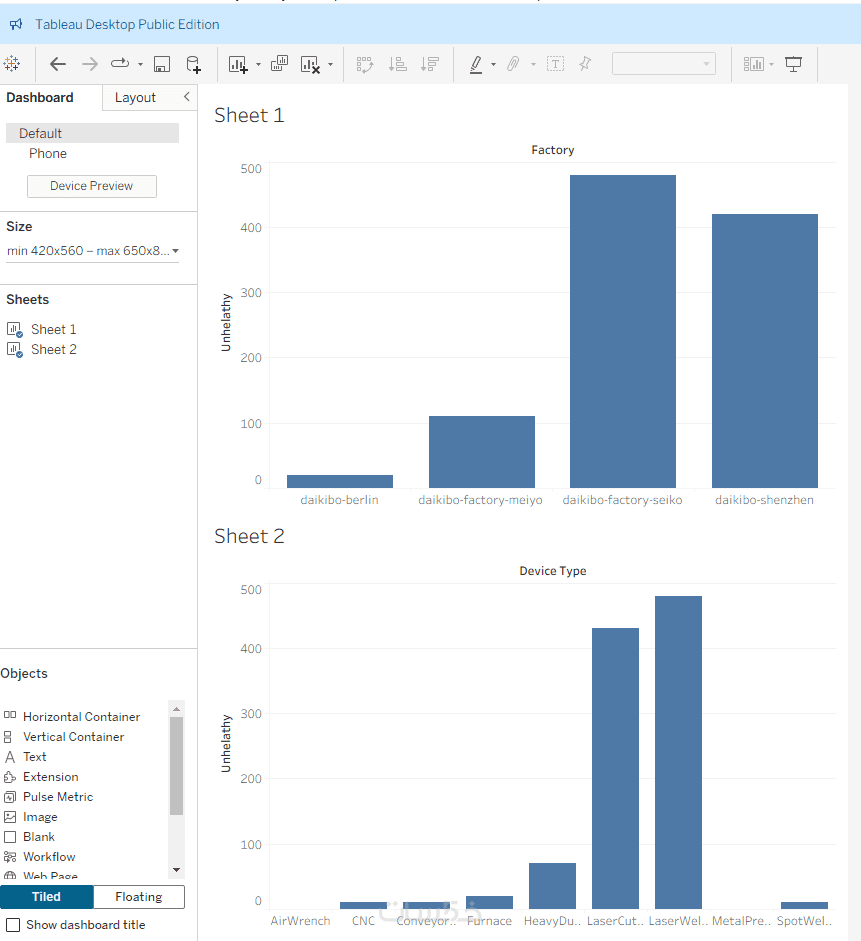This screenshot has height=941, width=861.
Task: Click the Objects list scrollbar thumb
Action: 176,766
